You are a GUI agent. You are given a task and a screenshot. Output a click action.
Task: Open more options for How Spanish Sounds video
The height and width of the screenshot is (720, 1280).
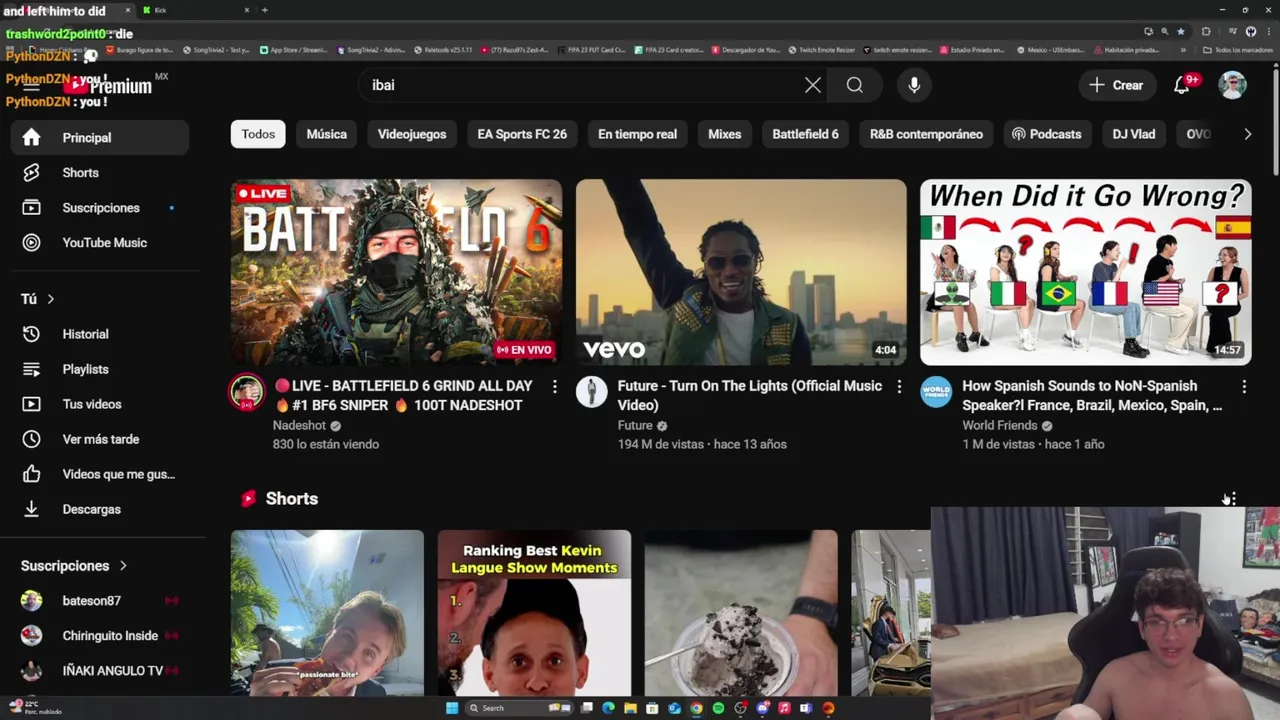point(1244,386)
